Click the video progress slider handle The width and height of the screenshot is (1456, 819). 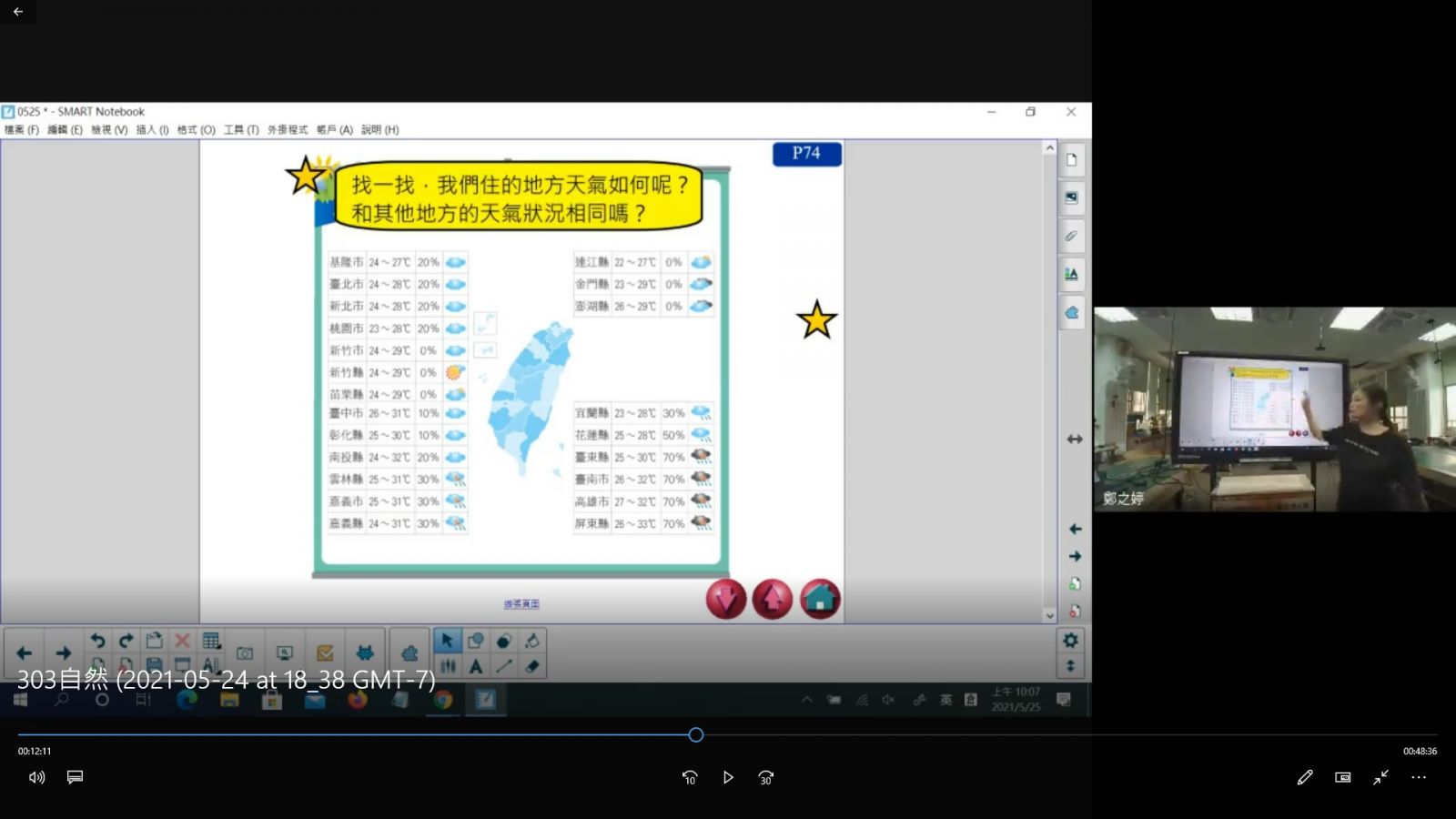(x=696, y=734)
